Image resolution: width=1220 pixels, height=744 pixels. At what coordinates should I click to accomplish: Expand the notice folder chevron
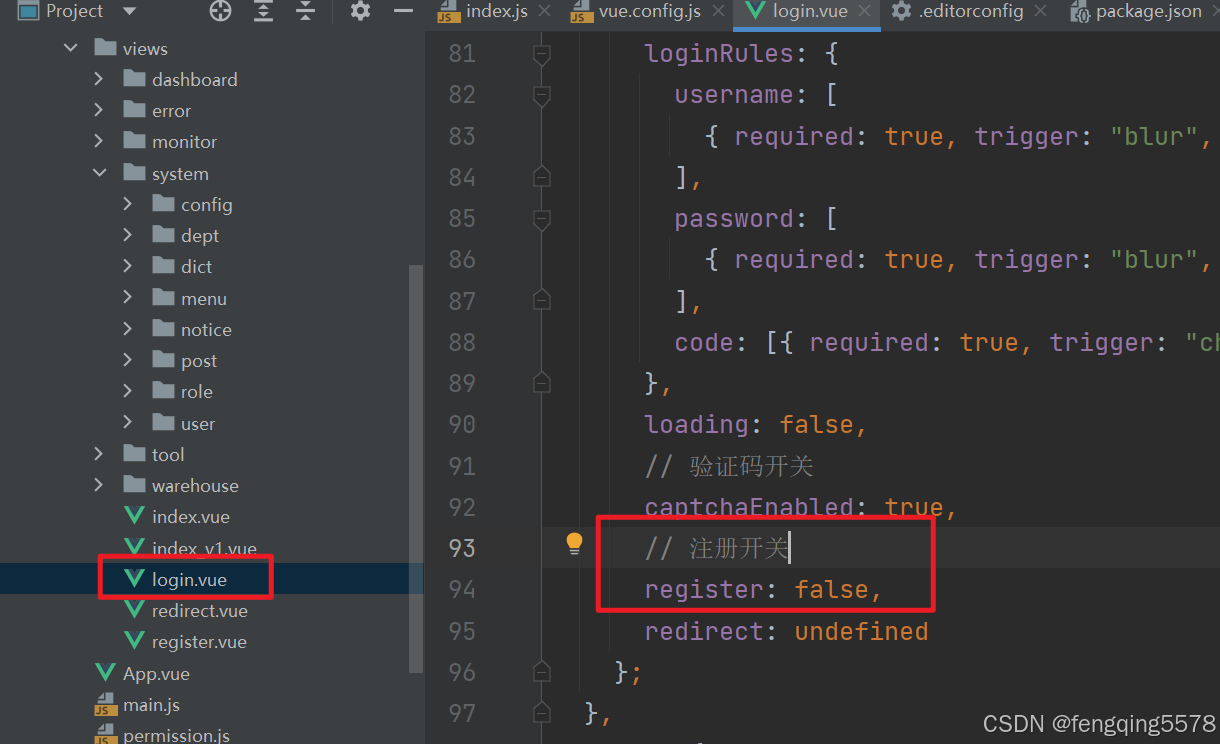127,329
